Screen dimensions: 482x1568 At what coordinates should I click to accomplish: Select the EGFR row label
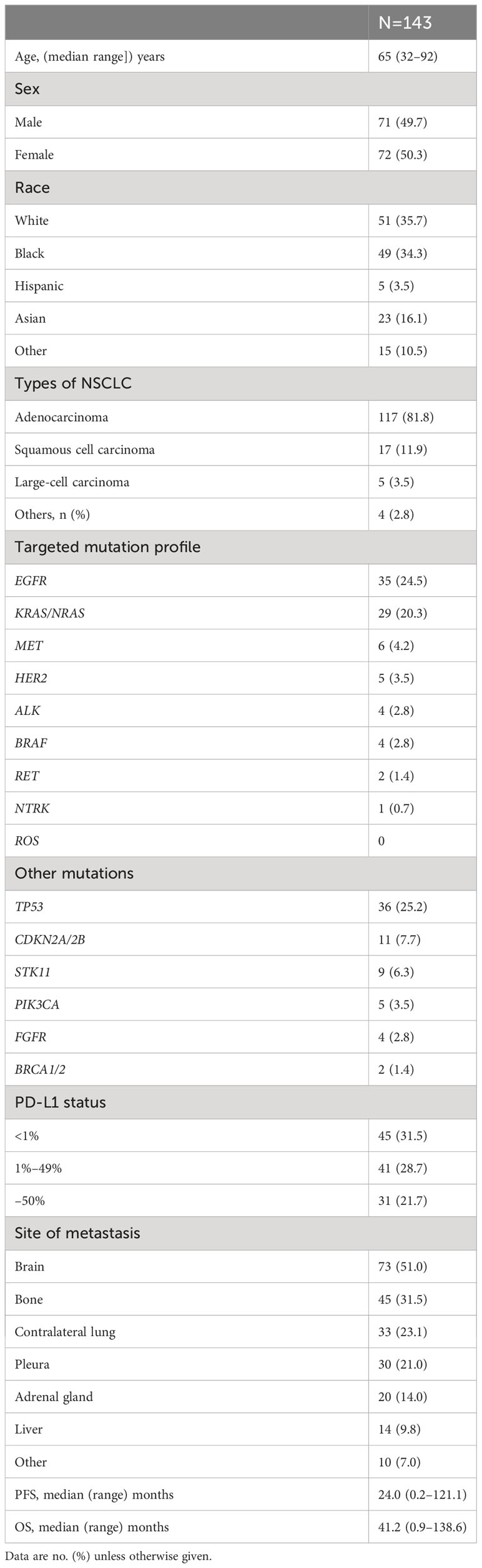click(31, 581)
